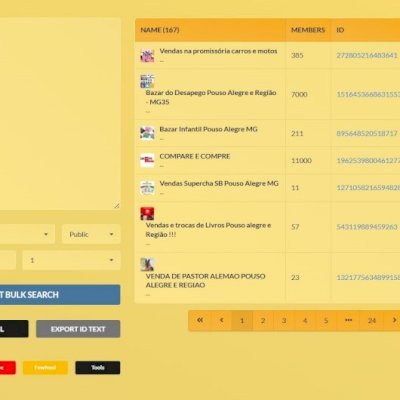Jump to first page with double-arrow icon
This screenshot has width=400, height=400.
click(x=200, y=320)
